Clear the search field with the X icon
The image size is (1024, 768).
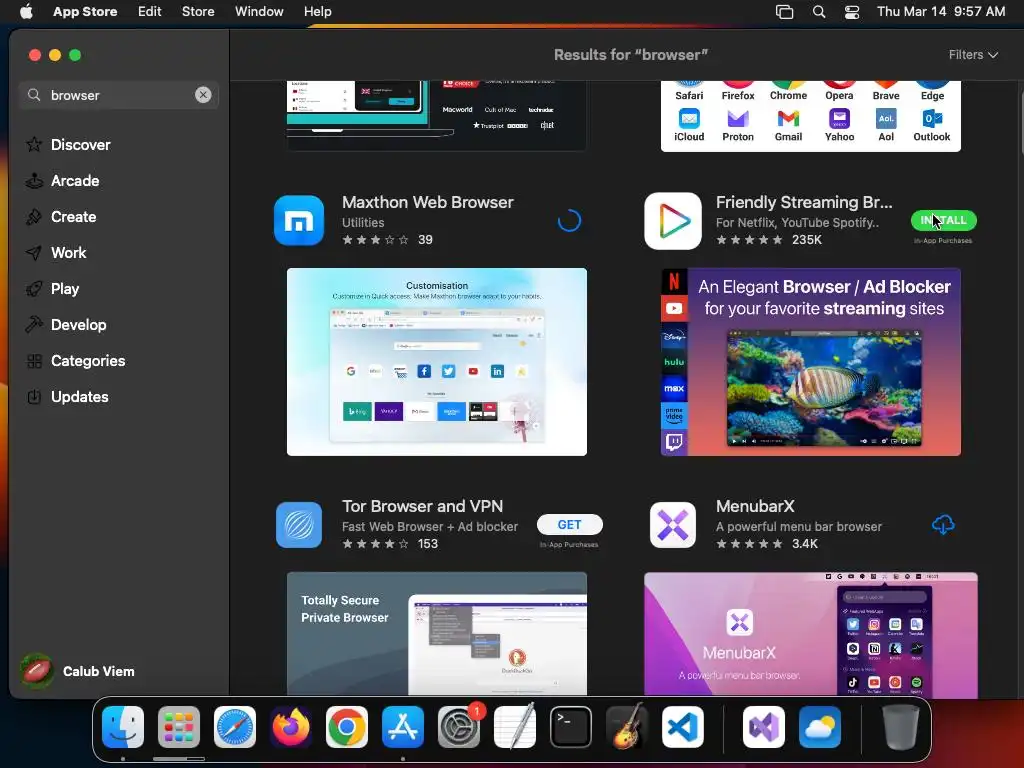(203, 95)
